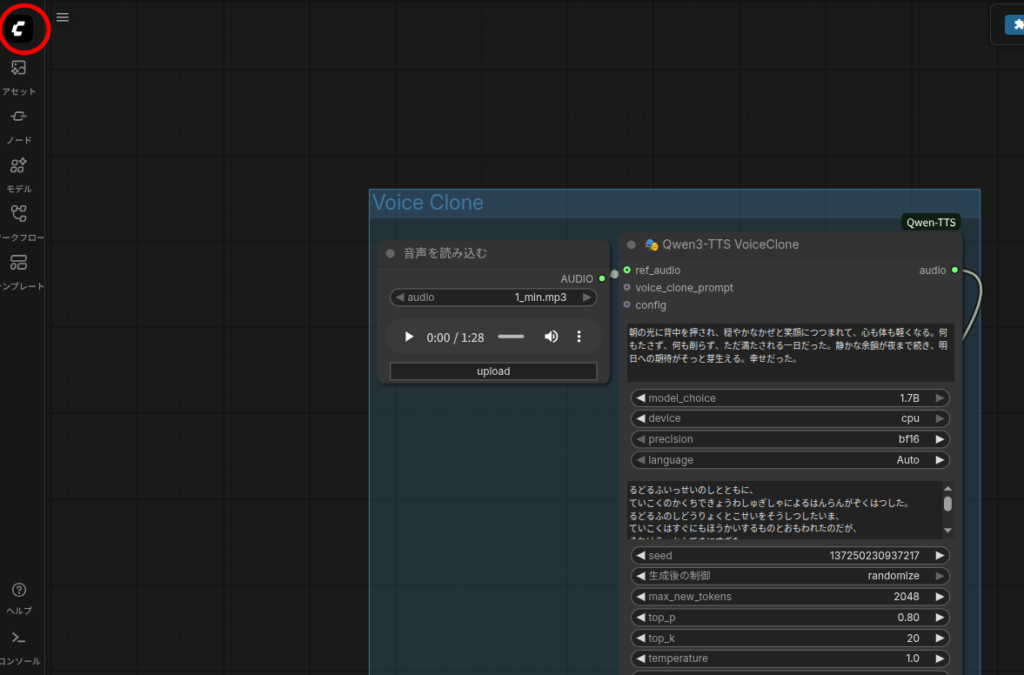Open the hamburger menu icon
Screen dimensions: 1024x675
coord(63,17)
